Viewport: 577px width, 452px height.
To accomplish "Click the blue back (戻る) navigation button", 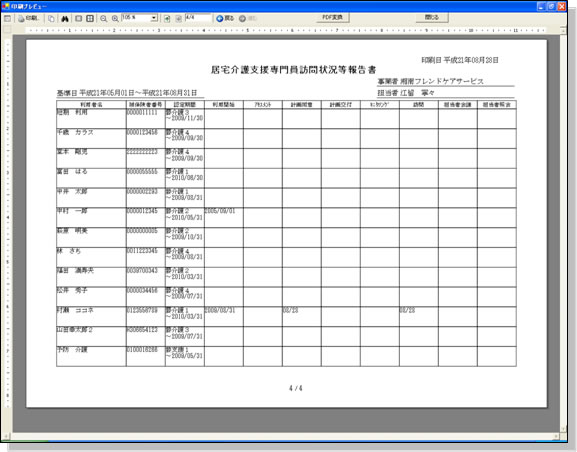I will coord(225,18).
